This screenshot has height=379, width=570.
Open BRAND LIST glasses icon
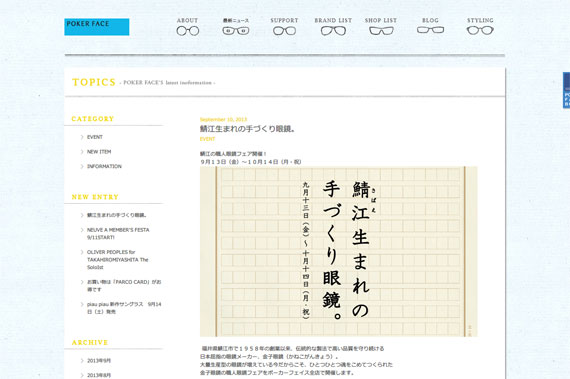tap(333, 31)
